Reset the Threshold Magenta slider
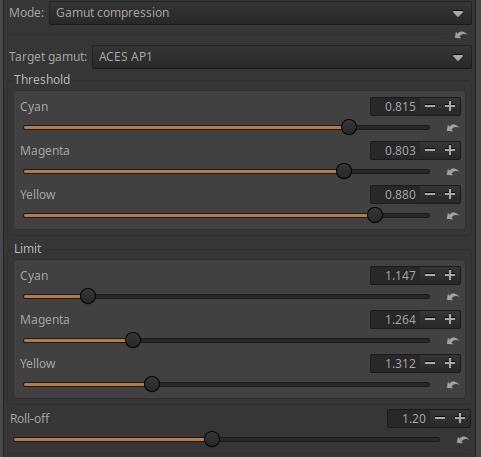 (x=452, y=172)
